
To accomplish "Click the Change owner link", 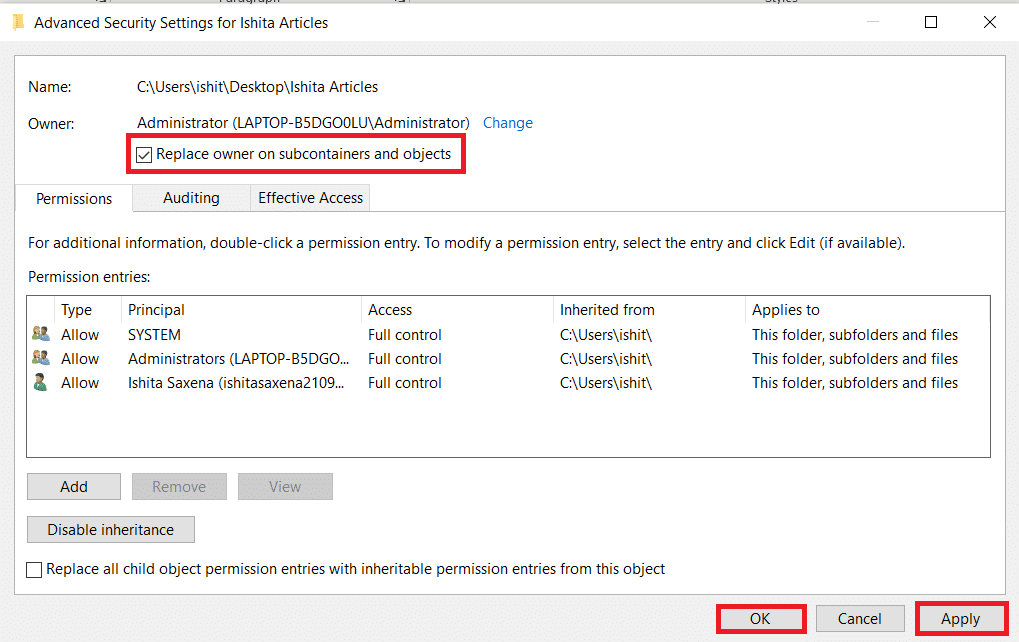I will (508, 123).
